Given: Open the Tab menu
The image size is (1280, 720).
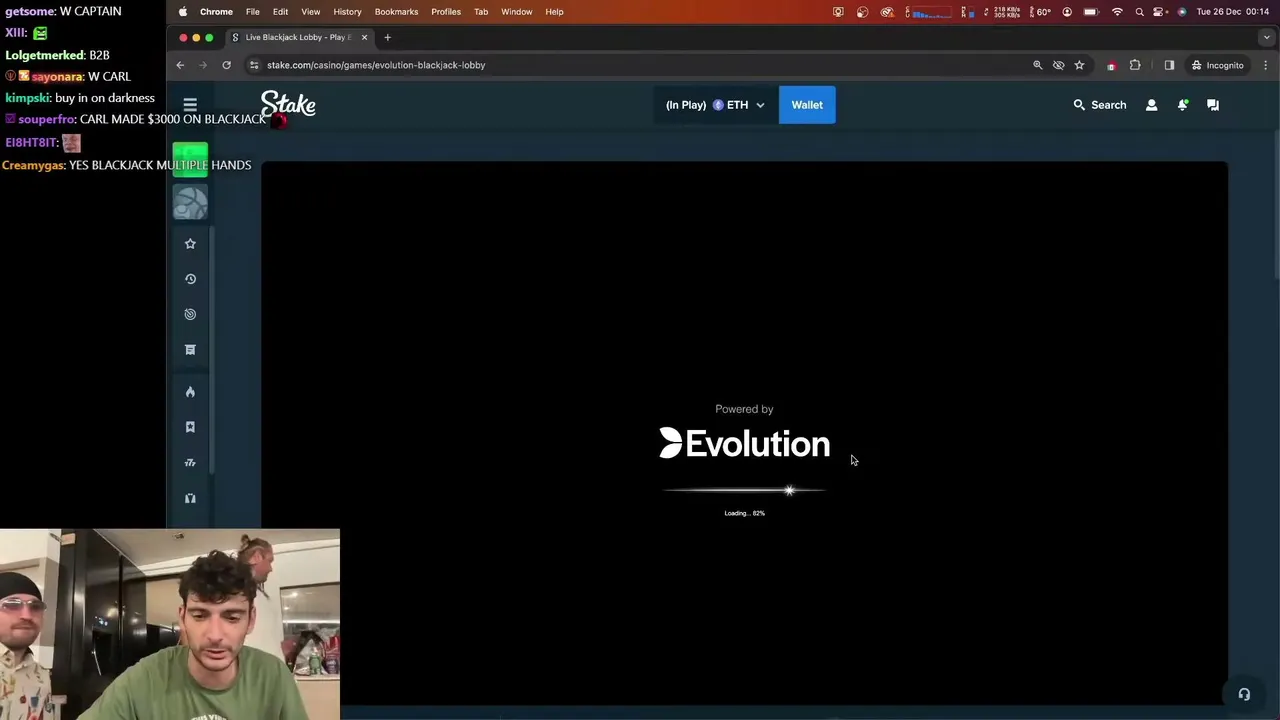Looking at the screenshot, I should point(481,12).
